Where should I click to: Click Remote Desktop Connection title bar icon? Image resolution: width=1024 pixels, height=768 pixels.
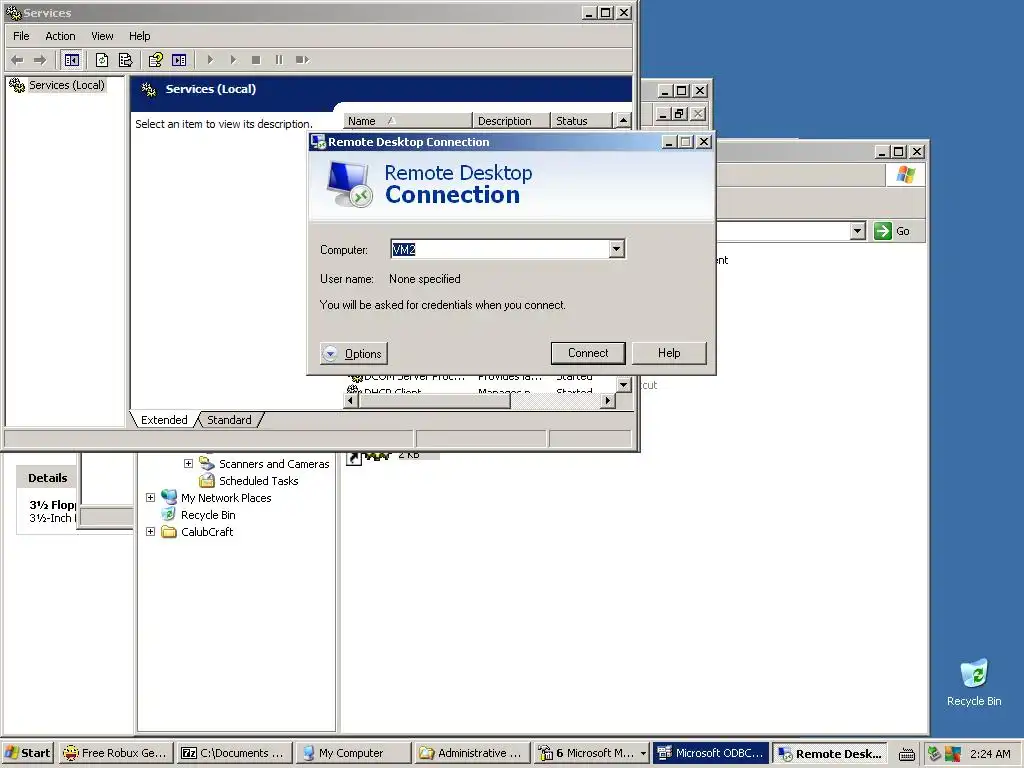click(318, 142)
